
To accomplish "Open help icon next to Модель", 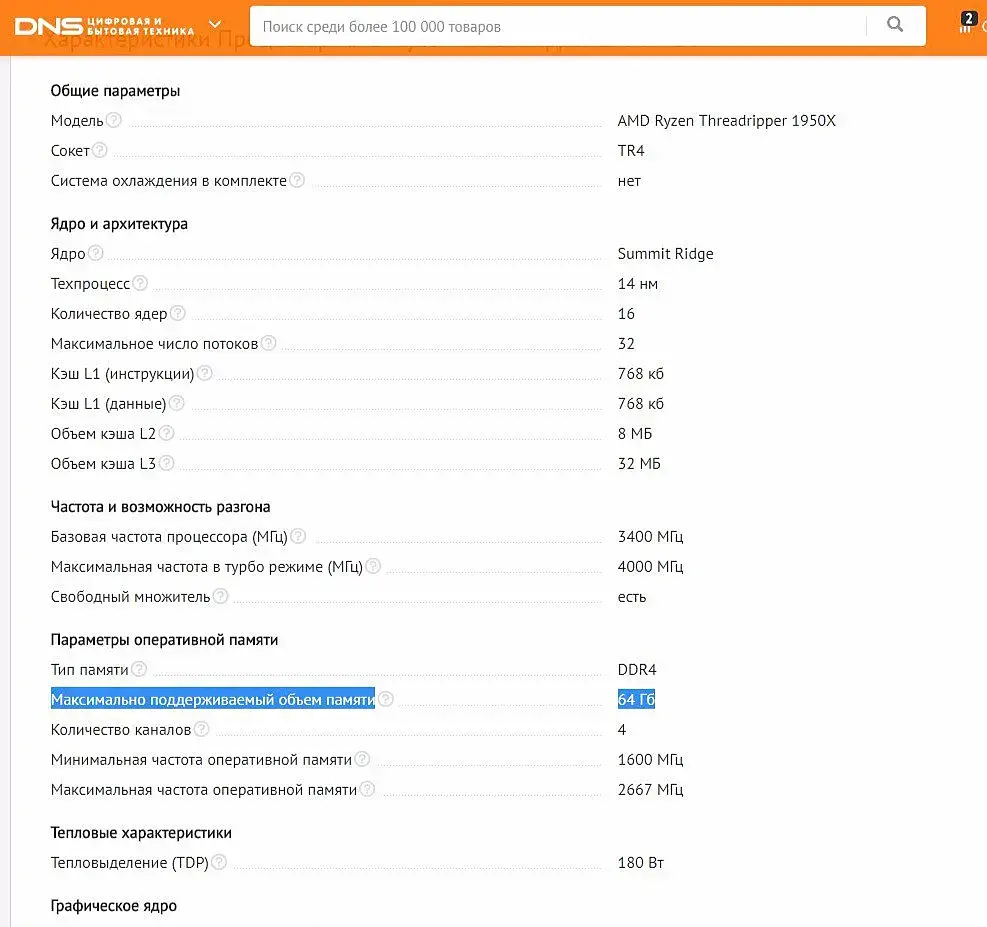I will (x=113, y=120).
